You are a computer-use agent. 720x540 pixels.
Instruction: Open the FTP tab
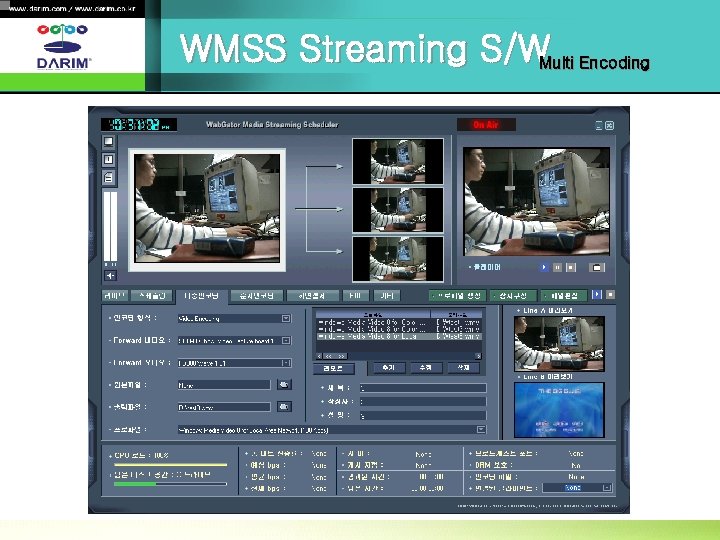[355, 296]
